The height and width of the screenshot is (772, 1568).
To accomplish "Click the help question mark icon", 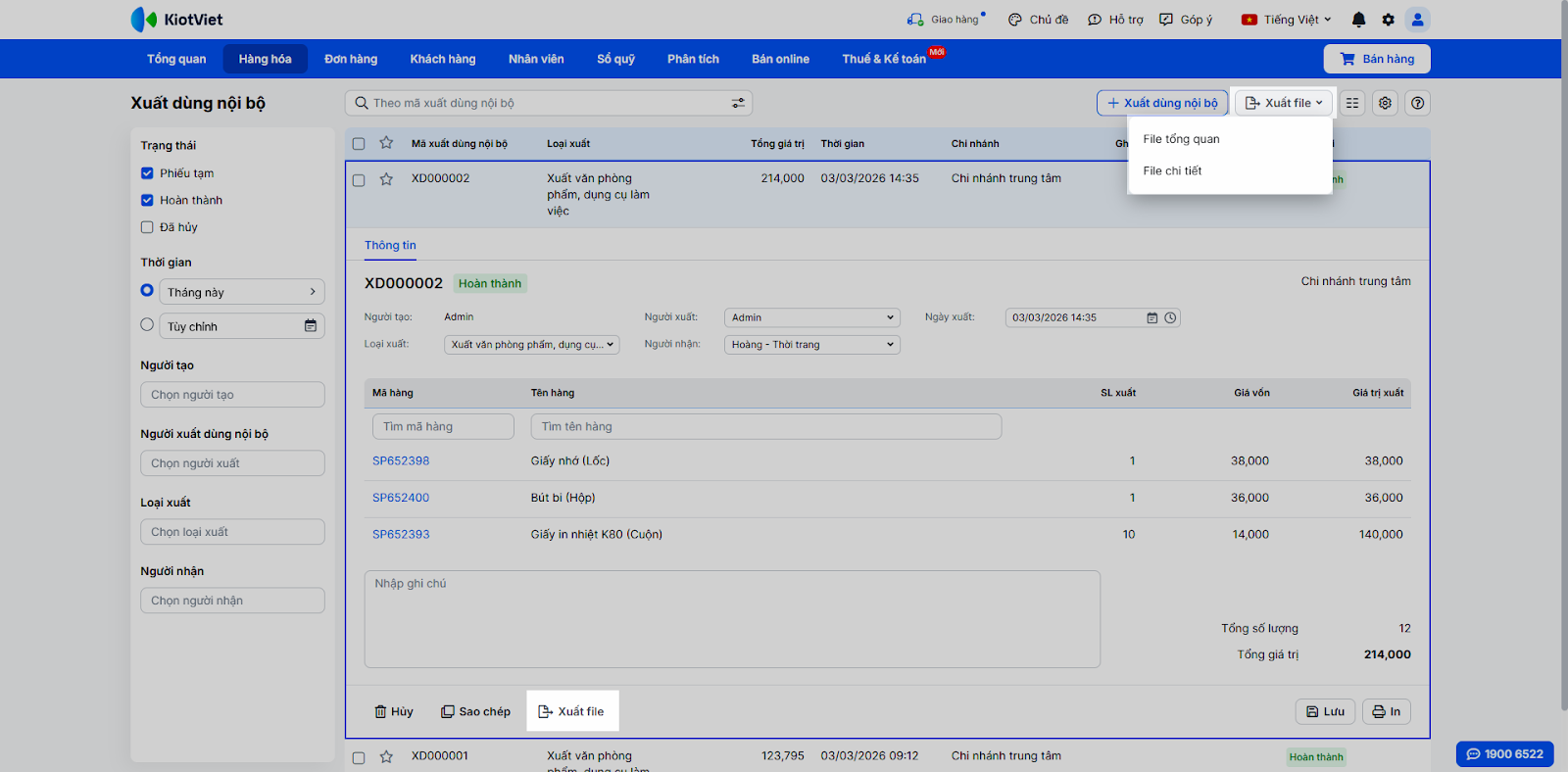I will (1417, 103).
